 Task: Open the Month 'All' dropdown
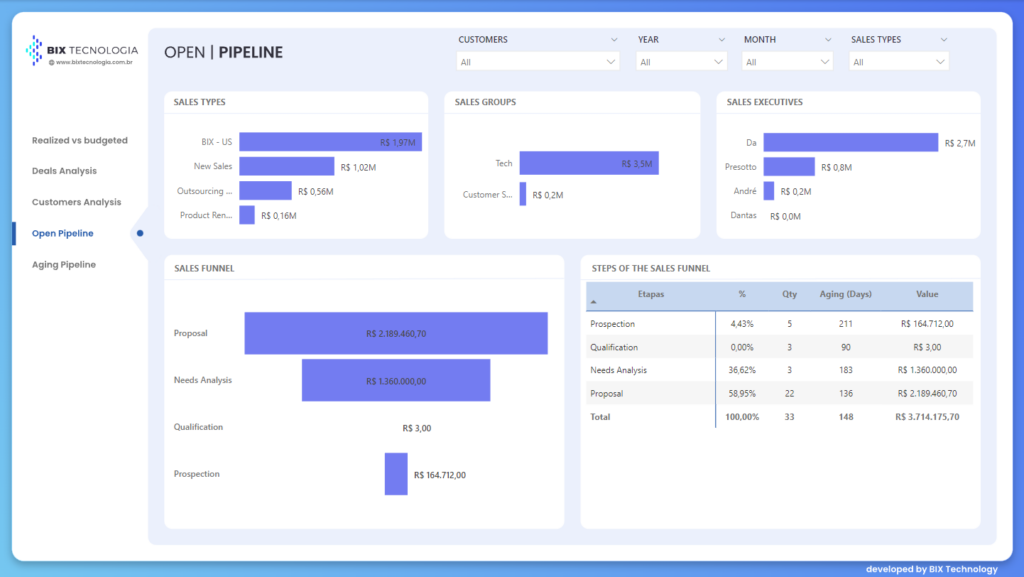coord(787,62)
